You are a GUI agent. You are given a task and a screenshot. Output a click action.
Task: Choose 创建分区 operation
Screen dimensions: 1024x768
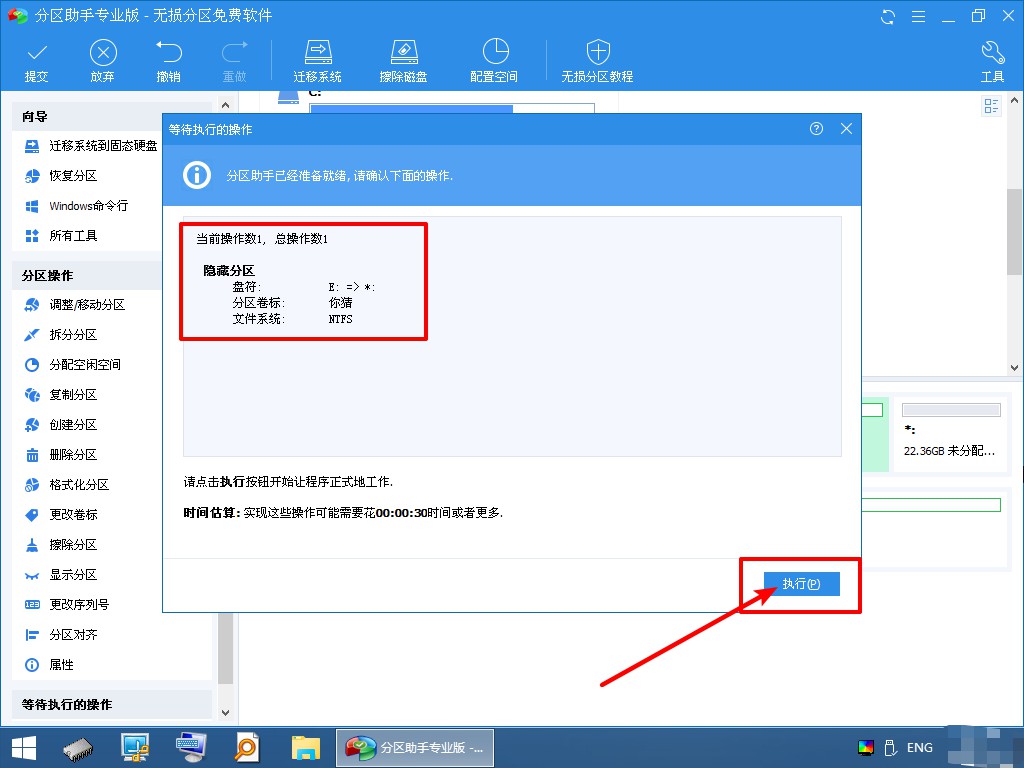pyautogui.click(x=61, y=424)
